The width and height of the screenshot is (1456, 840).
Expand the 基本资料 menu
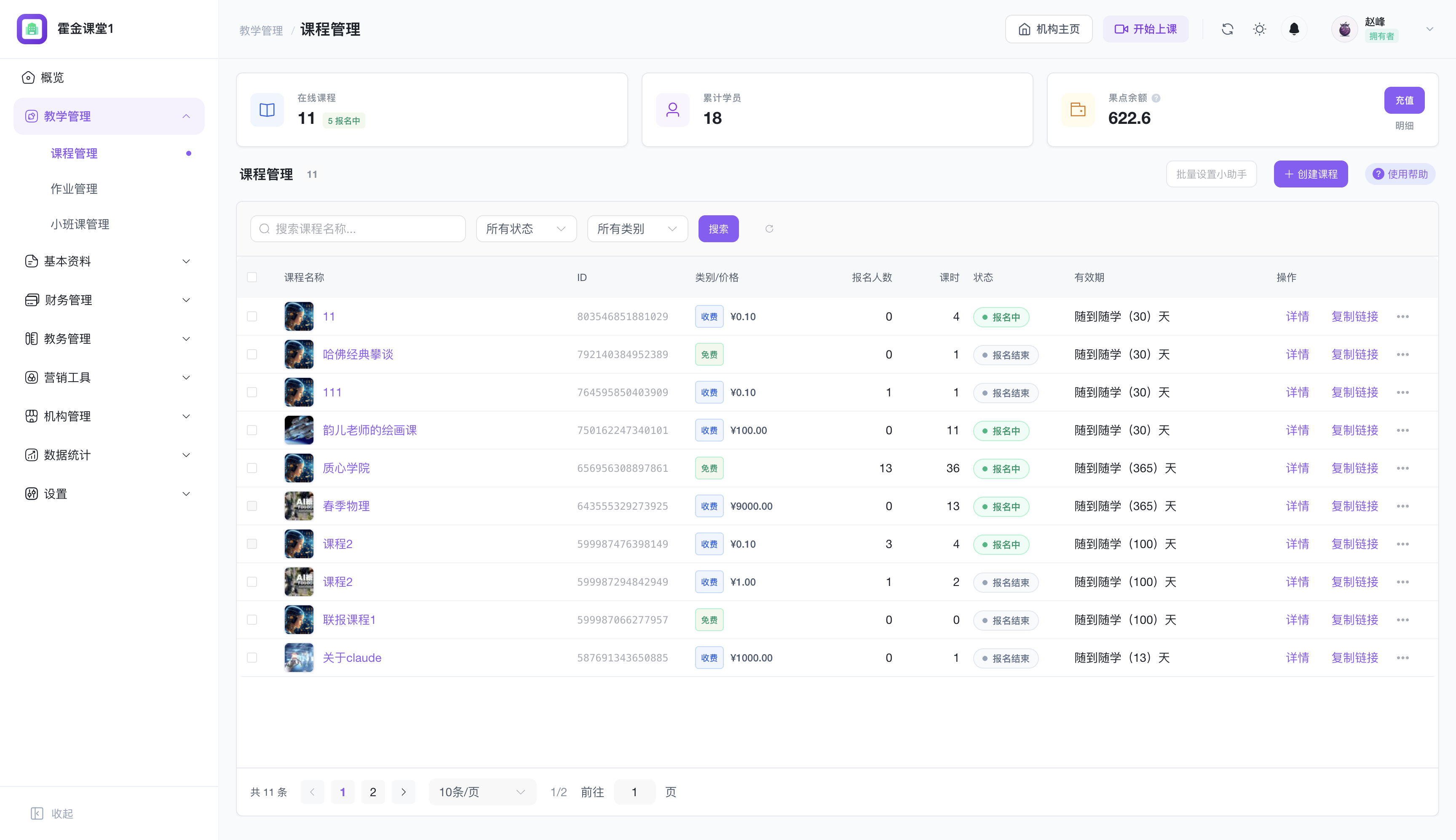(109, 261)
